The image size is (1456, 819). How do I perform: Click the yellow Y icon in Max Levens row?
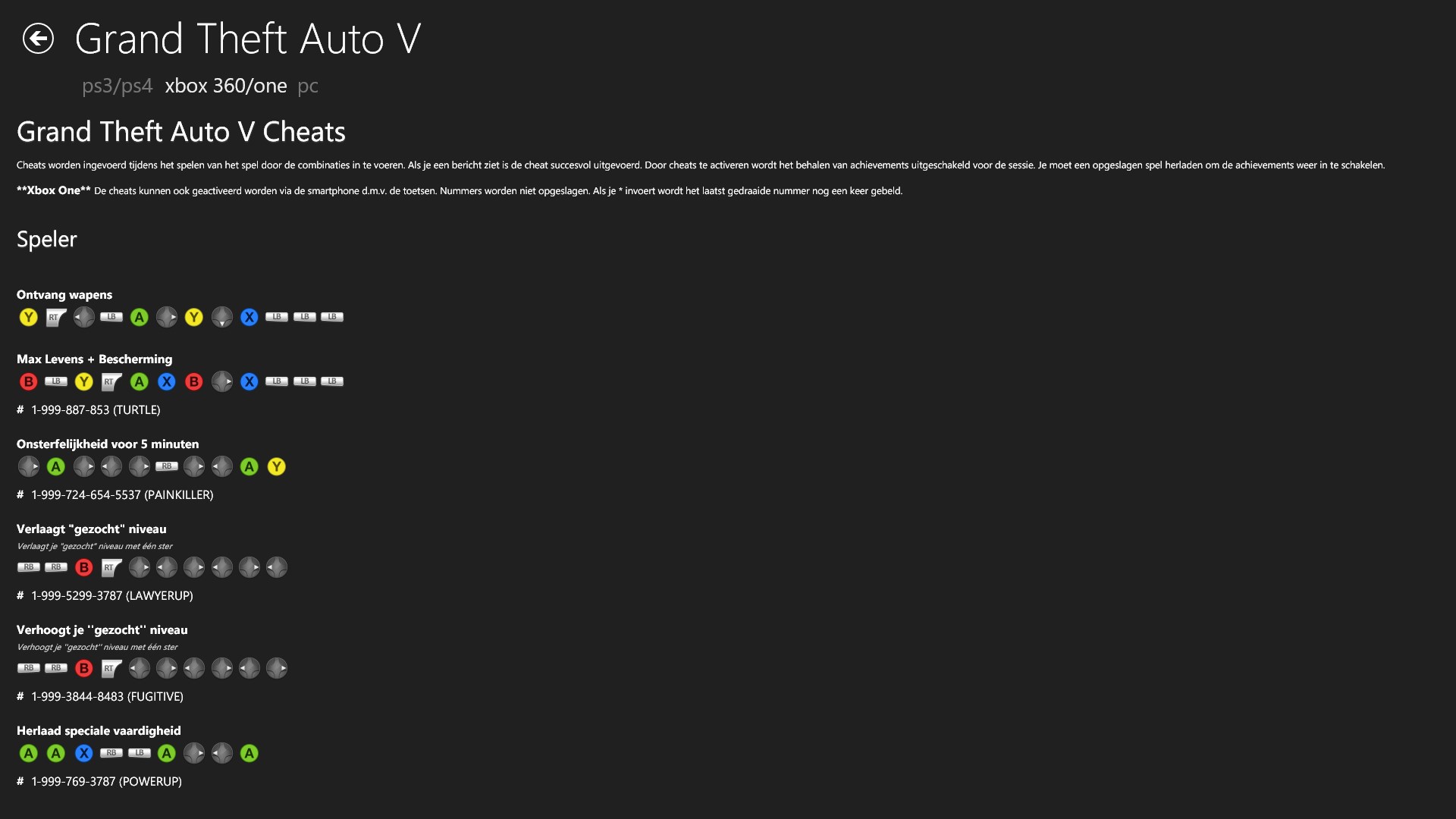click(x=83, y=381)
